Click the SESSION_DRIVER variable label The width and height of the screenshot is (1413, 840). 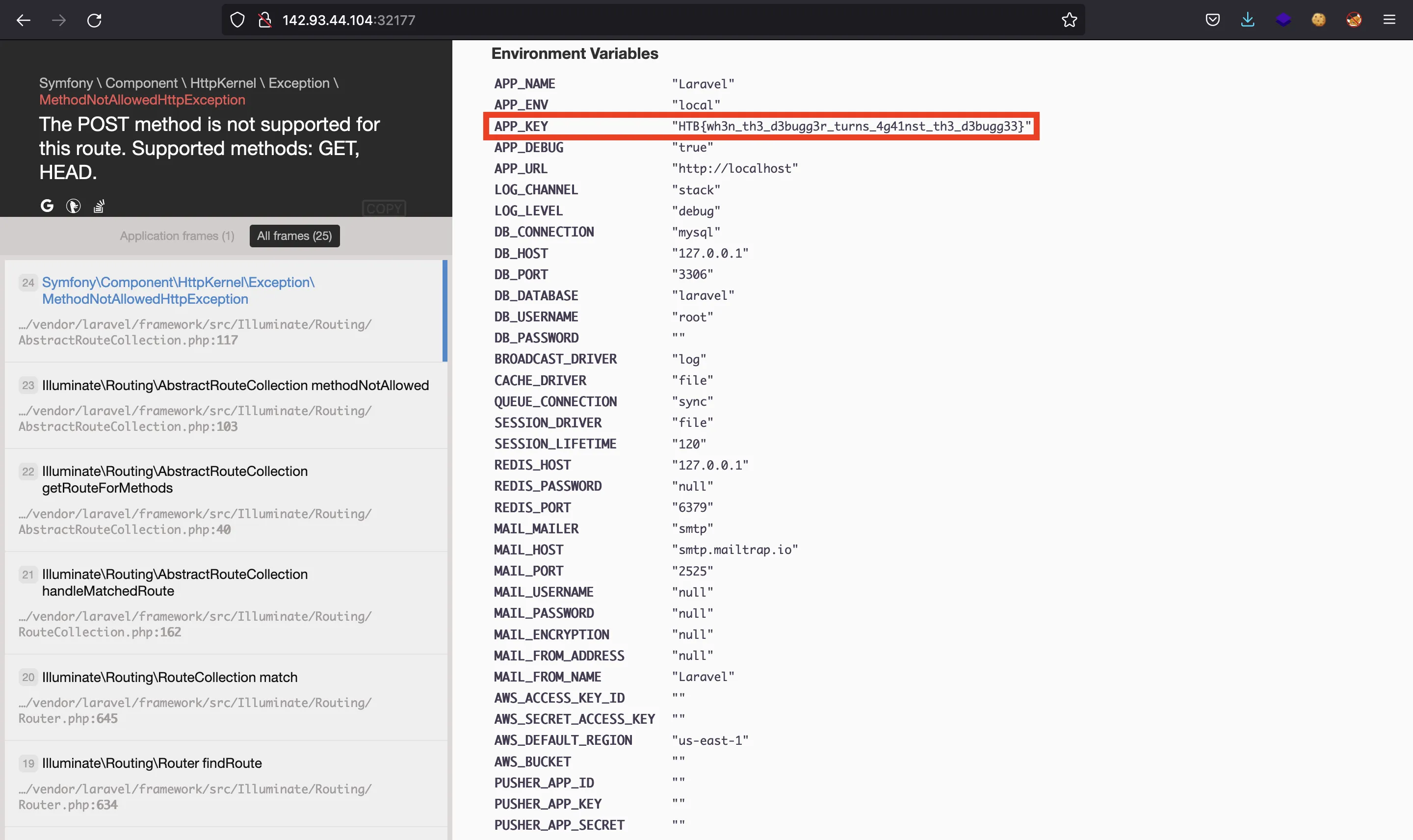point(548,423)
